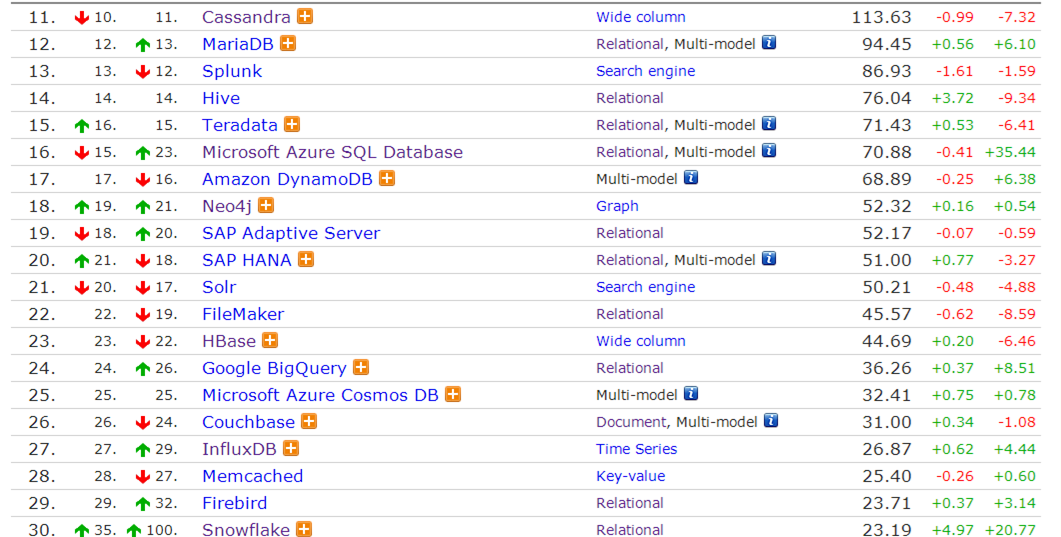Click the orange plus icon beside MariaDB

point(288,43)
